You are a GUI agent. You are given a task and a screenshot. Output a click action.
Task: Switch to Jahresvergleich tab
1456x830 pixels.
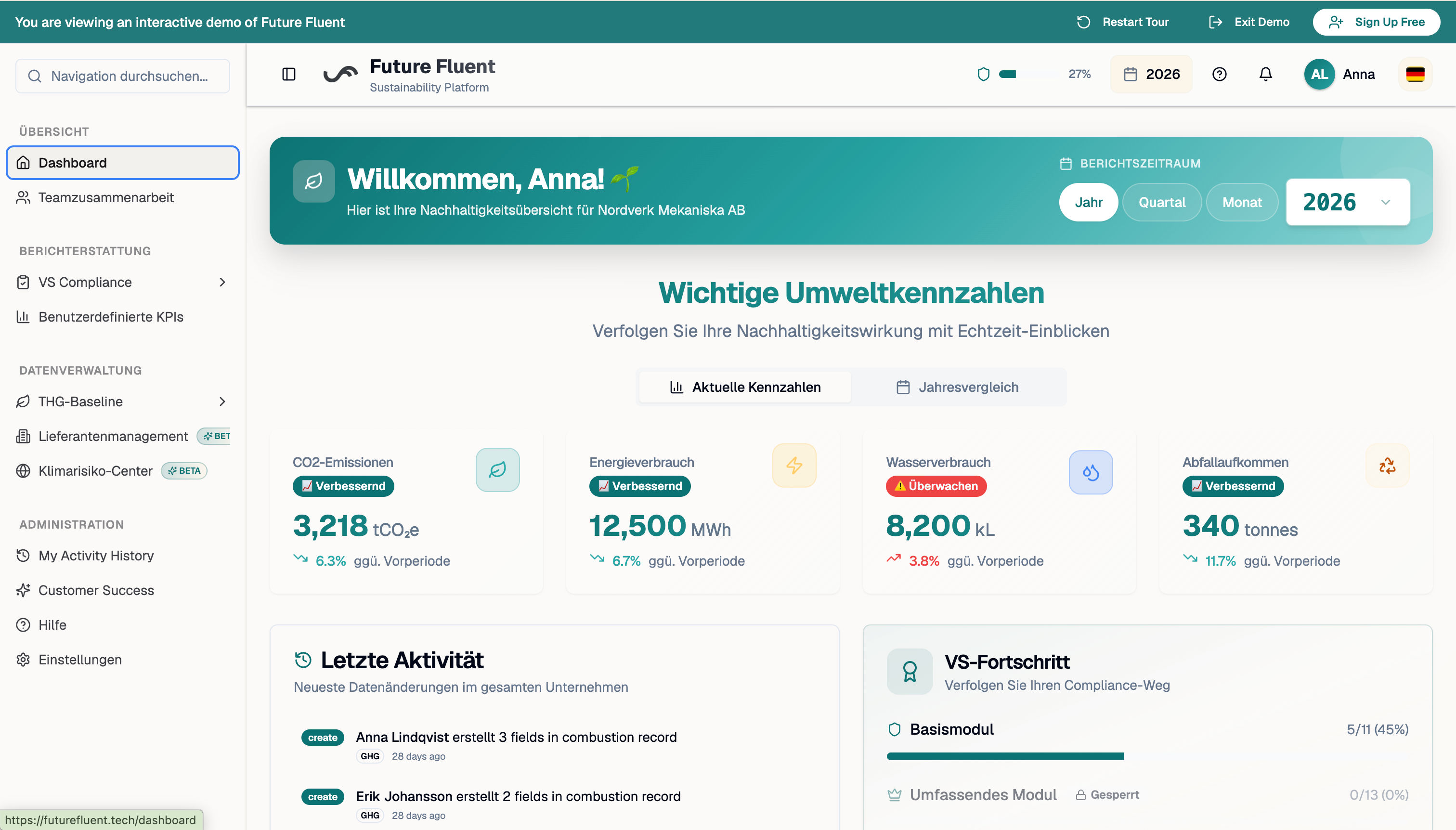click(957, 387)
